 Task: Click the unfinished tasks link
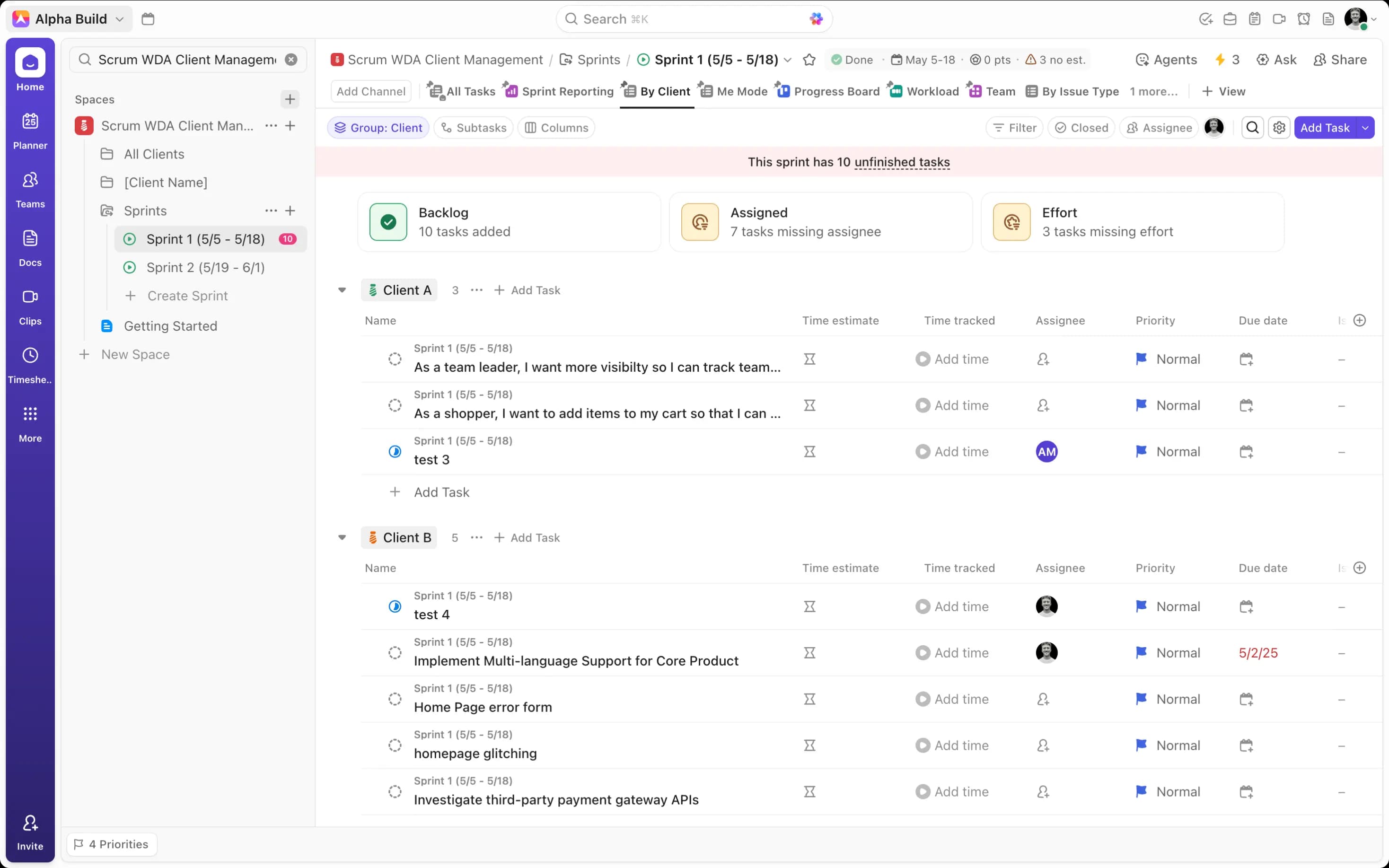[x=902, y=162]
